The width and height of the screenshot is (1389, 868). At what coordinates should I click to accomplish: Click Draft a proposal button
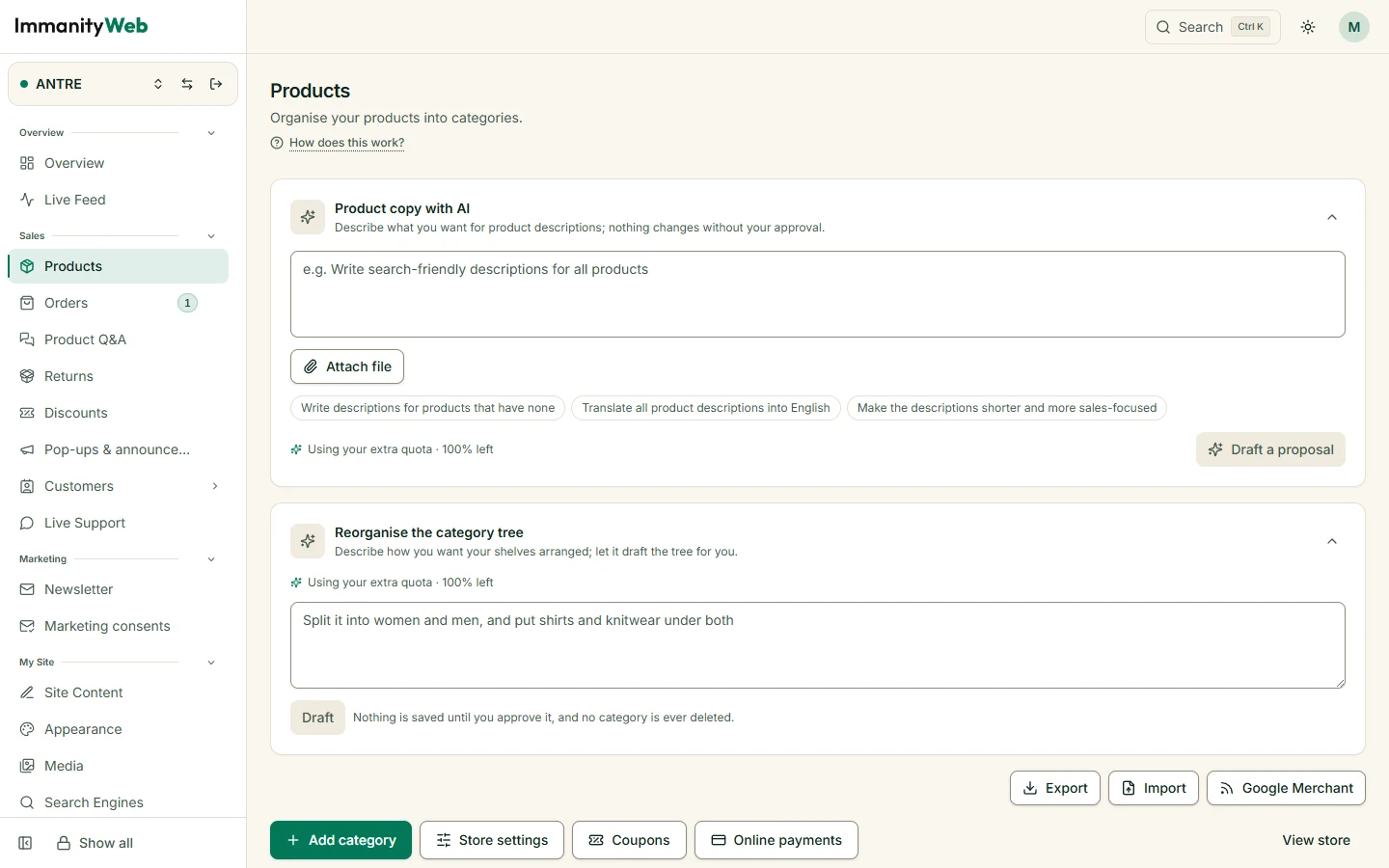(1270, 449)
